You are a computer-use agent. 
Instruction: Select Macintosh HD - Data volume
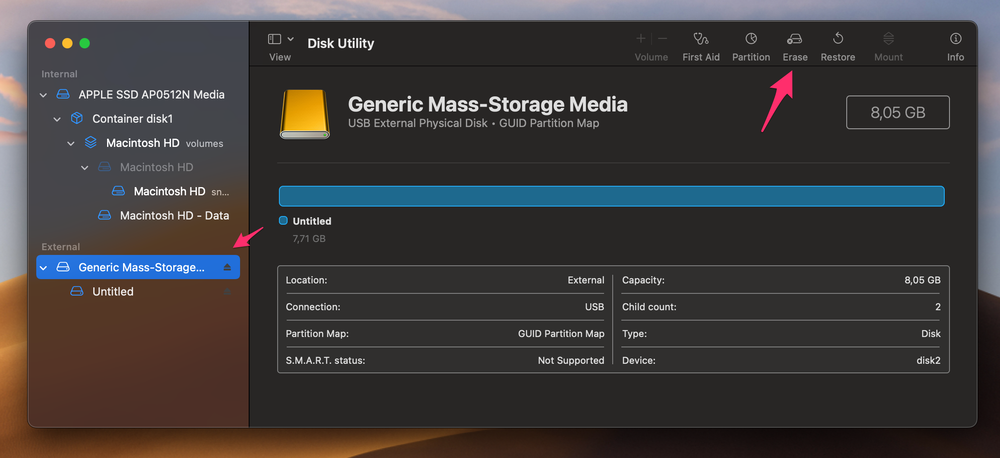pos(174,215)
